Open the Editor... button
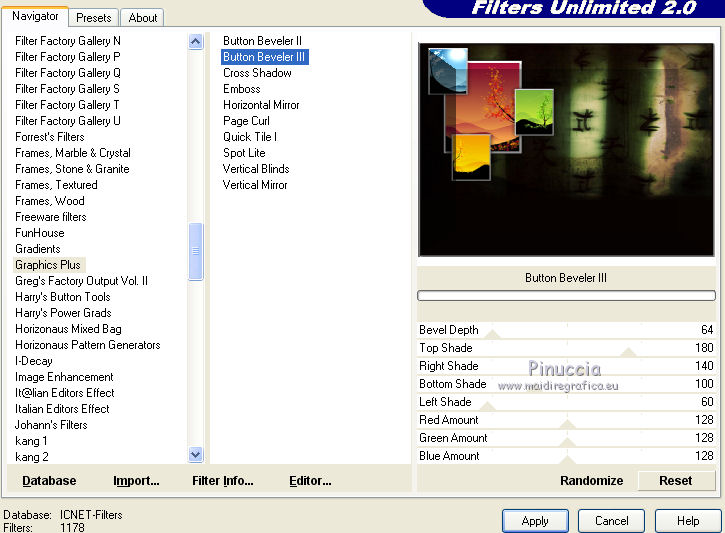 tap(310, 481)
